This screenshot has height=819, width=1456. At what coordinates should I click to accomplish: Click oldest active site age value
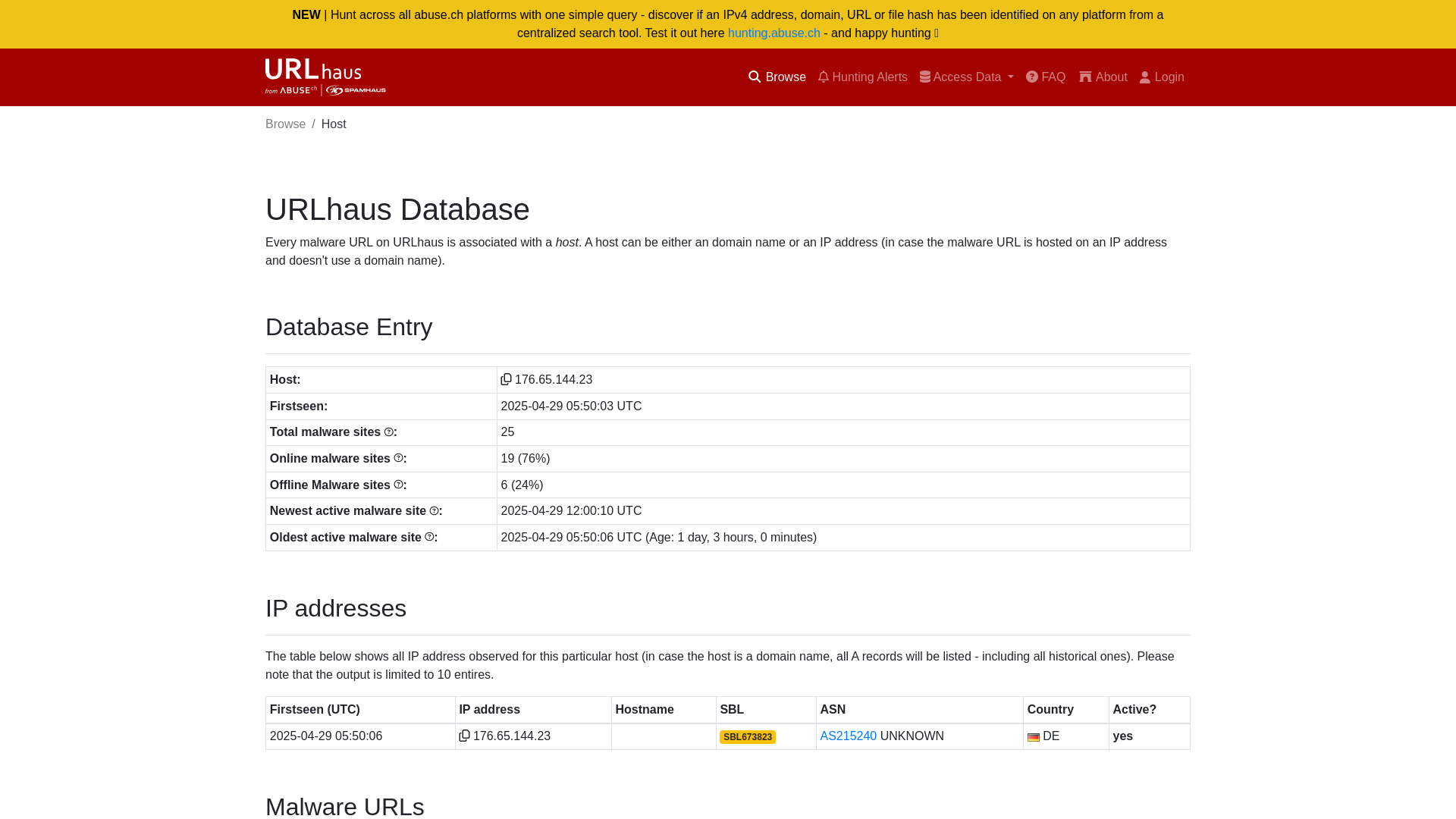coord(731,538)
